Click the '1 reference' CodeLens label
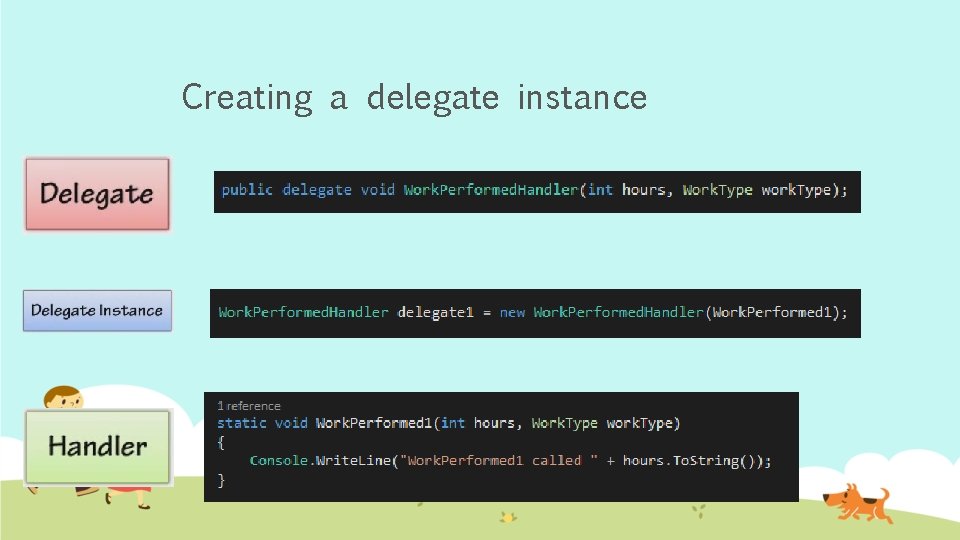Image resolution: width=960 pixels, height=540 pixels. click(249, 406)
